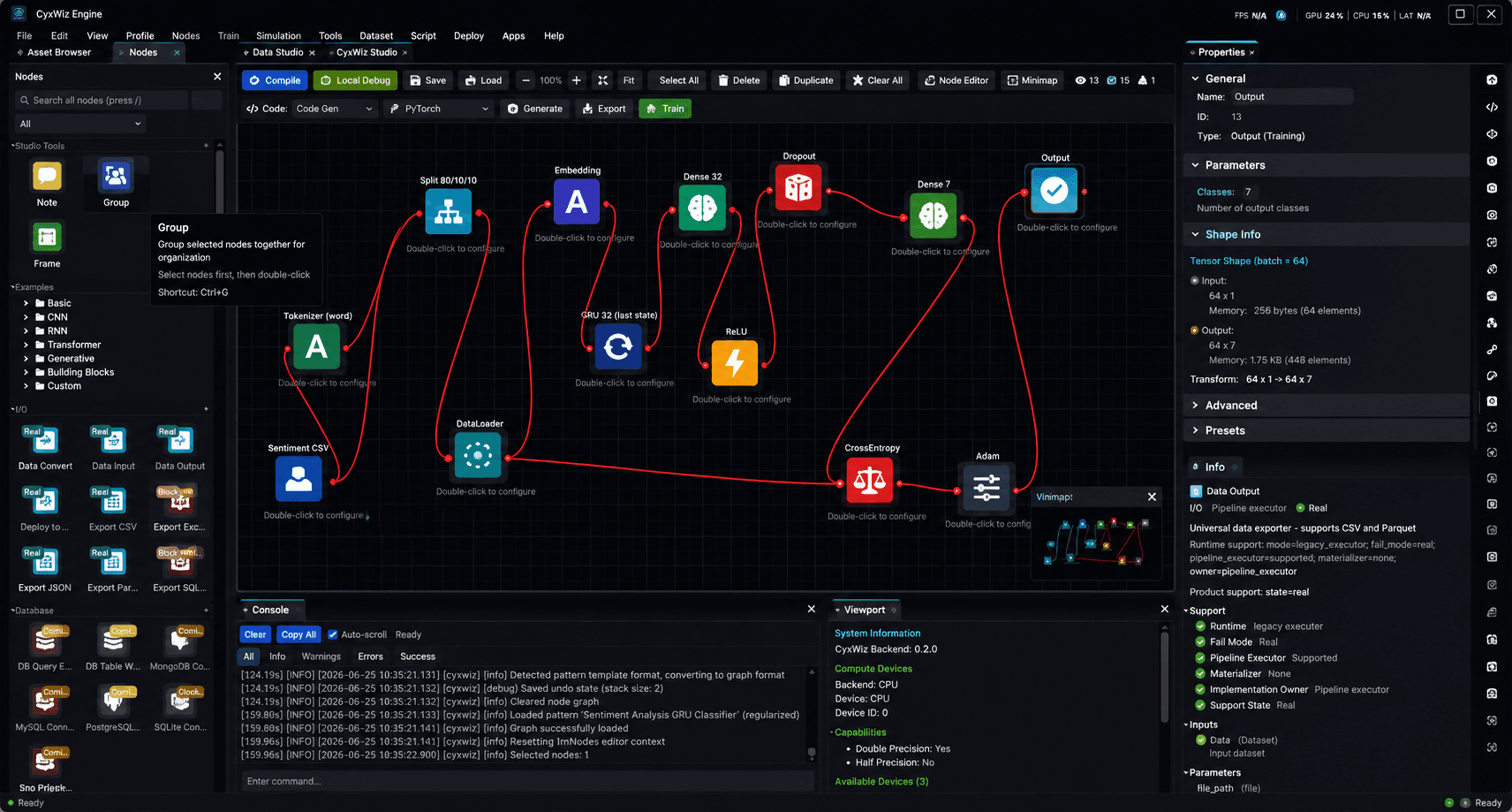Click the console vertical scrollbar
This screenshot has width=1512, height=812.
tap(812, 714)
